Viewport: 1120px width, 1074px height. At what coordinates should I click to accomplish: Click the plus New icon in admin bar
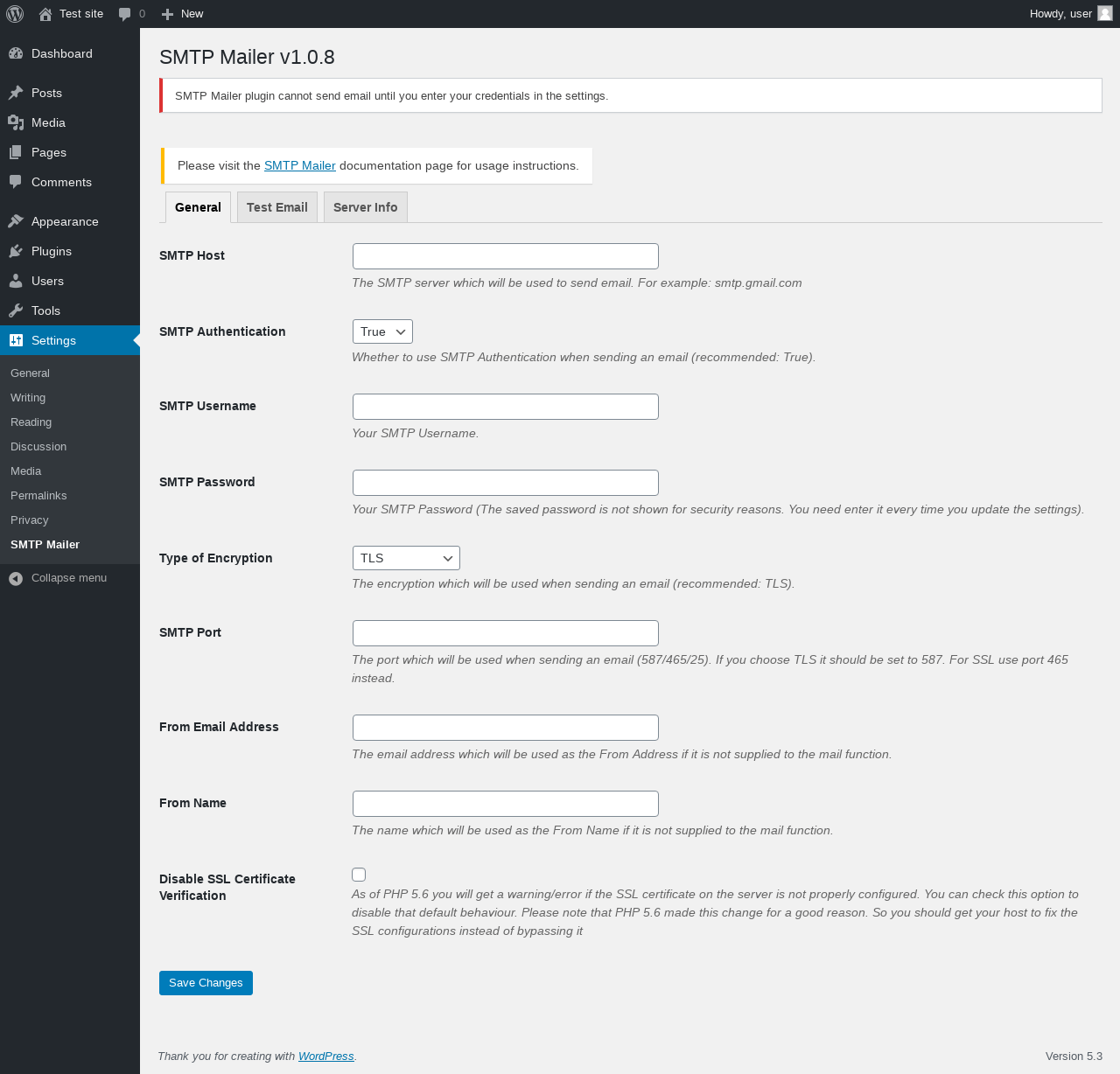[168, 14]
